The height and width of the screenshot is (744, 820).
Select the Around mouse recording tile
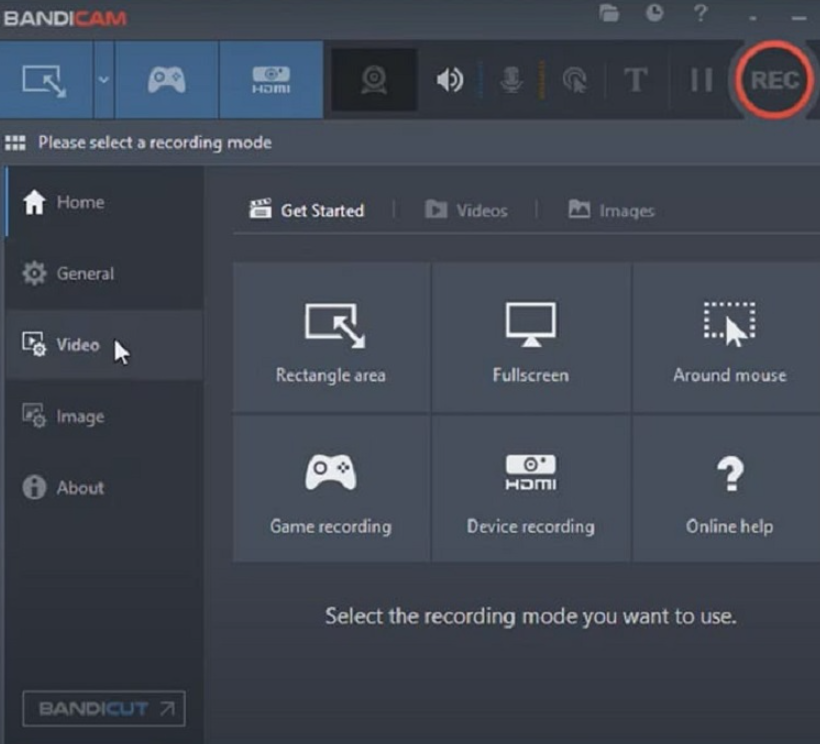click(729, 338)
